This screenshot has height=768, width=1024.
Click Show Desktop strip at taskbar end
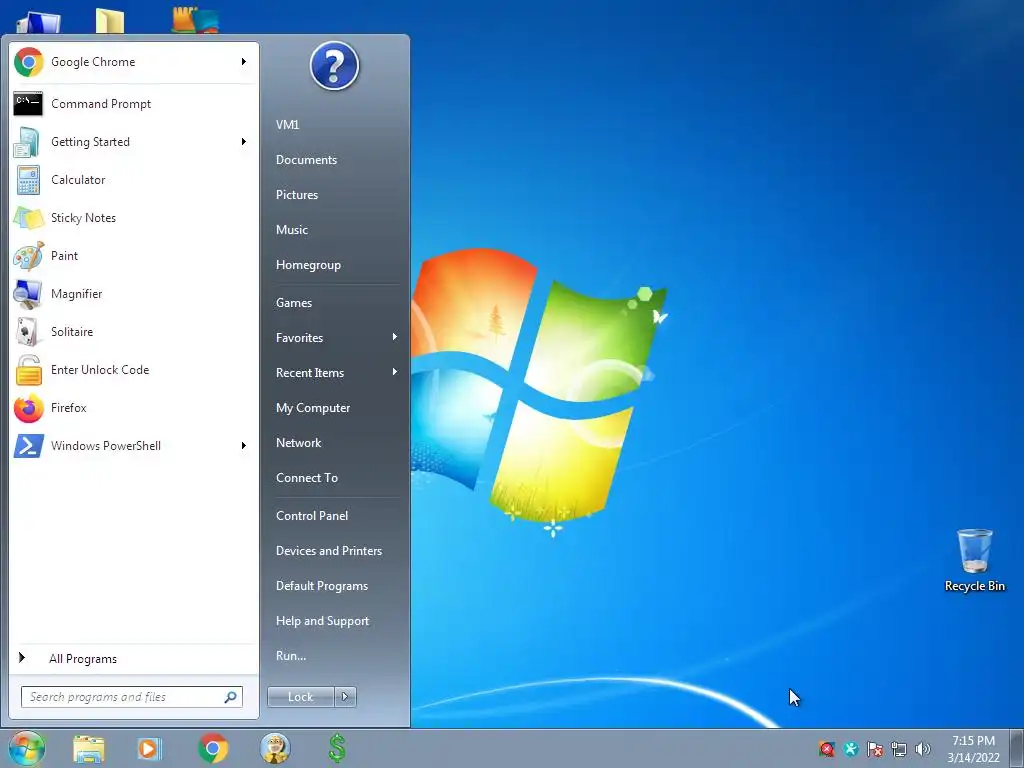(1017, 748)
